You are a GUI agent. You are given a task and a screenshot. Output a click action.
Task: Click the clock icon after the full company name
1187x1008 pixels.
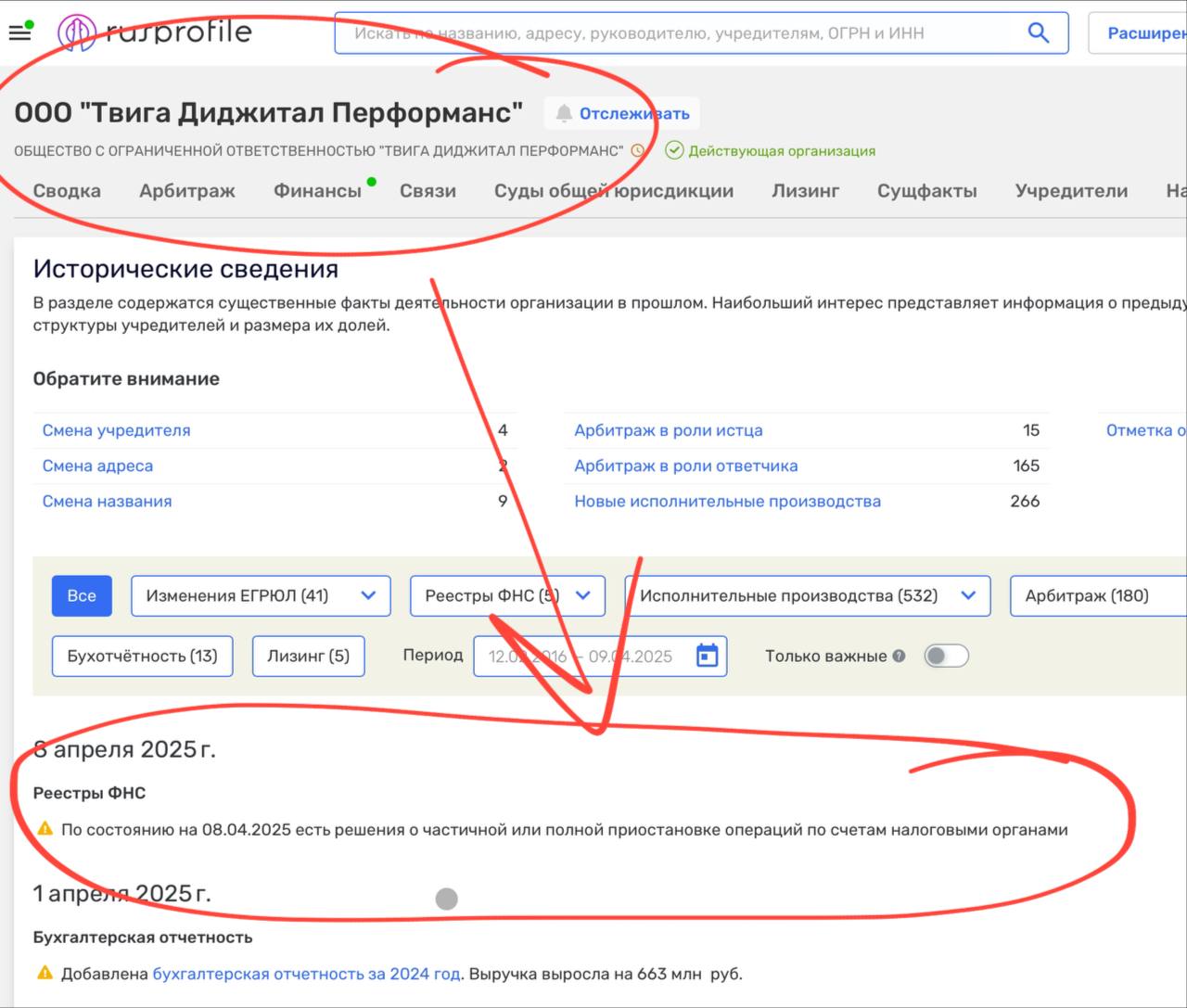coord(637,150)
